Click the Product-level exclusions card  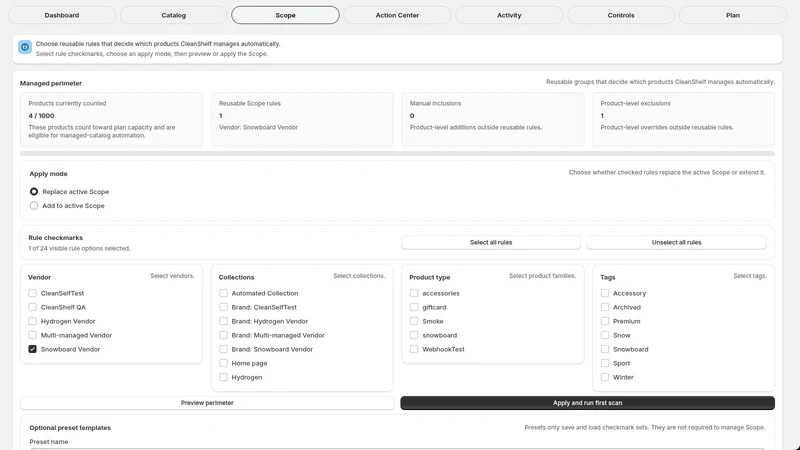tap(684, 119)
